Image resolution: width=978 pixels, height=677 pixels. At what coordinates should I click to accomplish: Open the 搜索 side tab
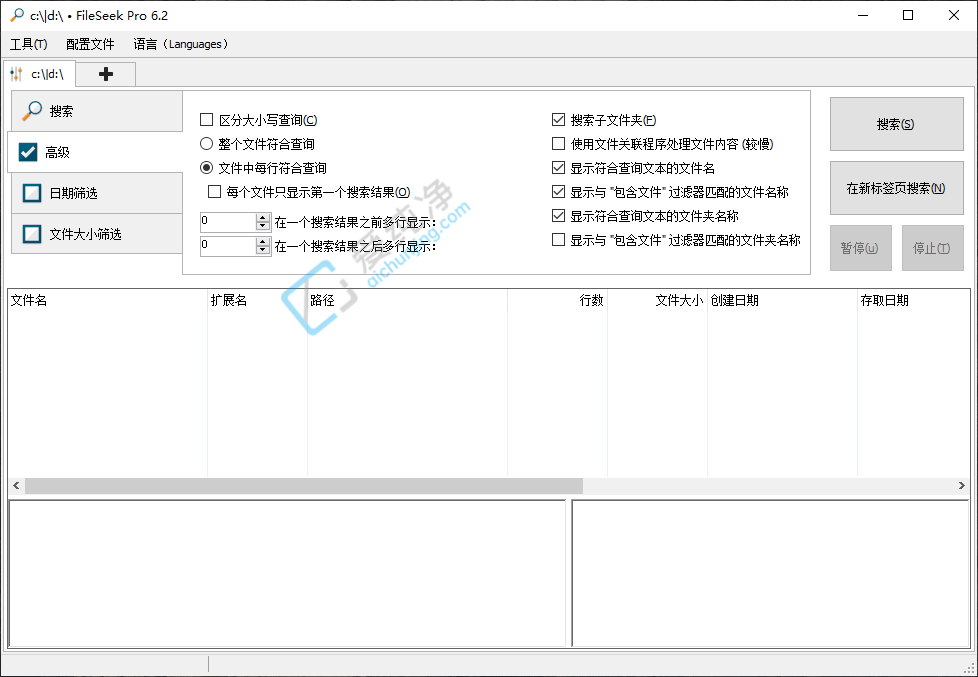click(97, 110)
